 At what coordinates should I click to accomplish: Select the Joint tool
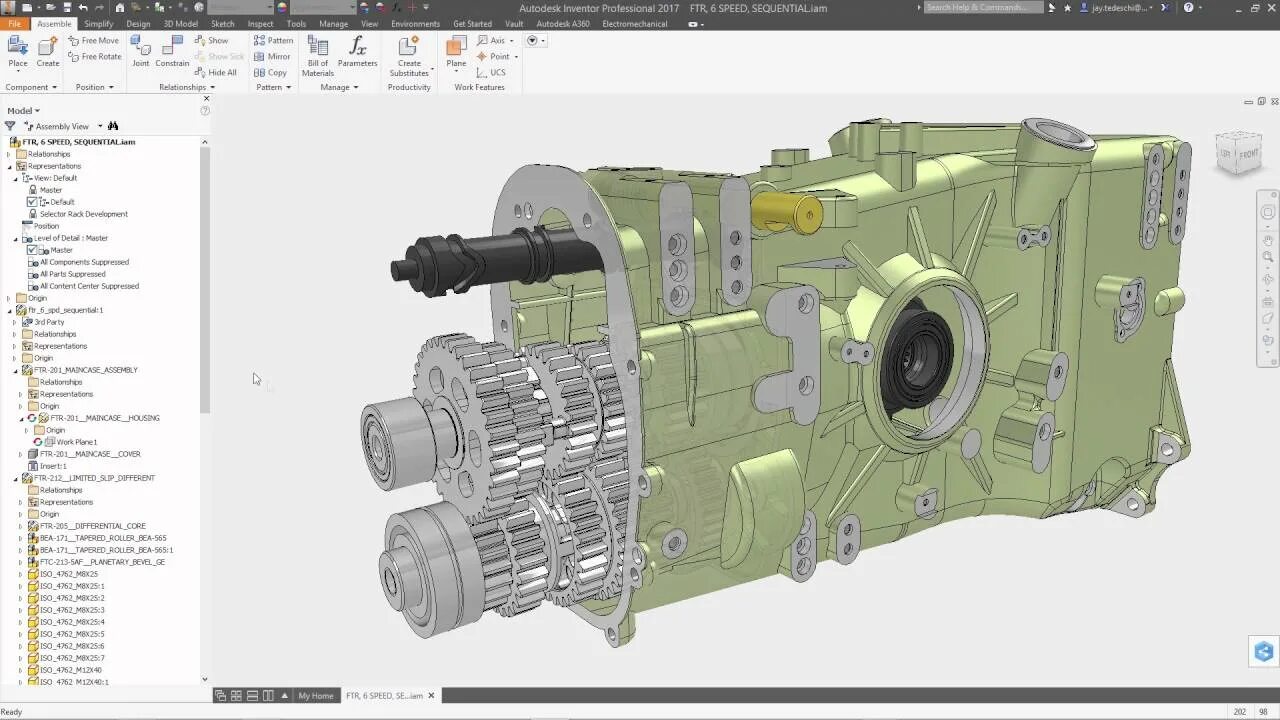coord(140,51)
